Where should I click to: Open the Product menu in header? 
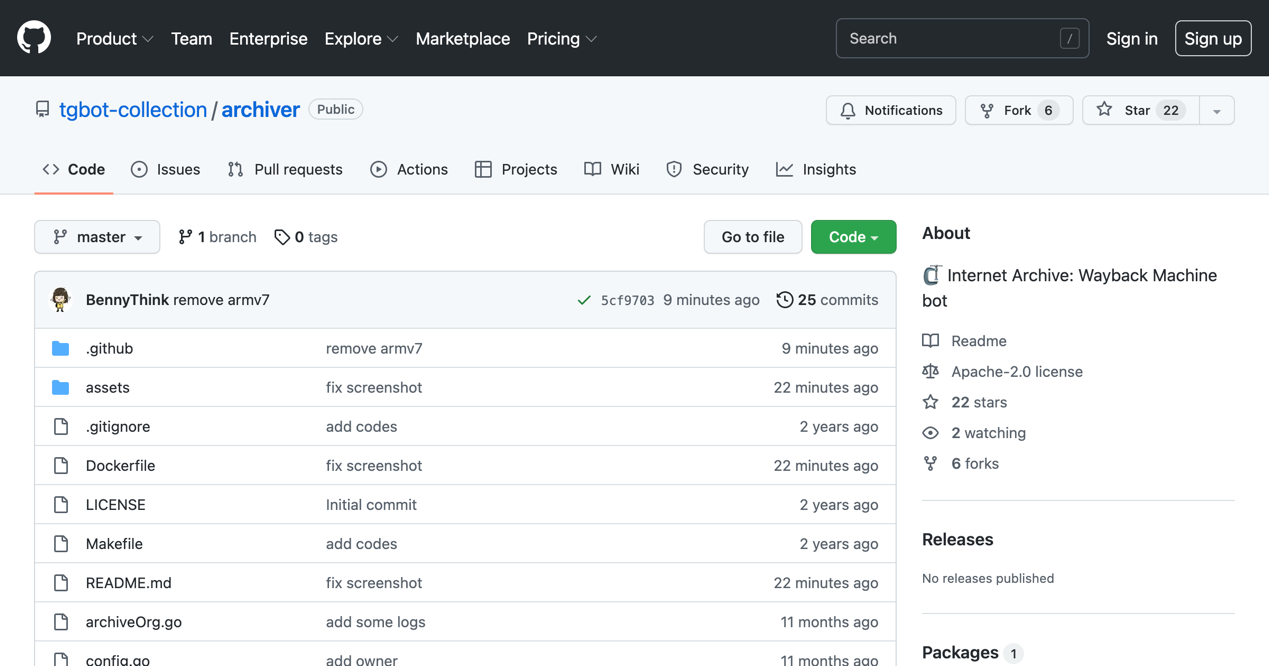pos(114,38)
